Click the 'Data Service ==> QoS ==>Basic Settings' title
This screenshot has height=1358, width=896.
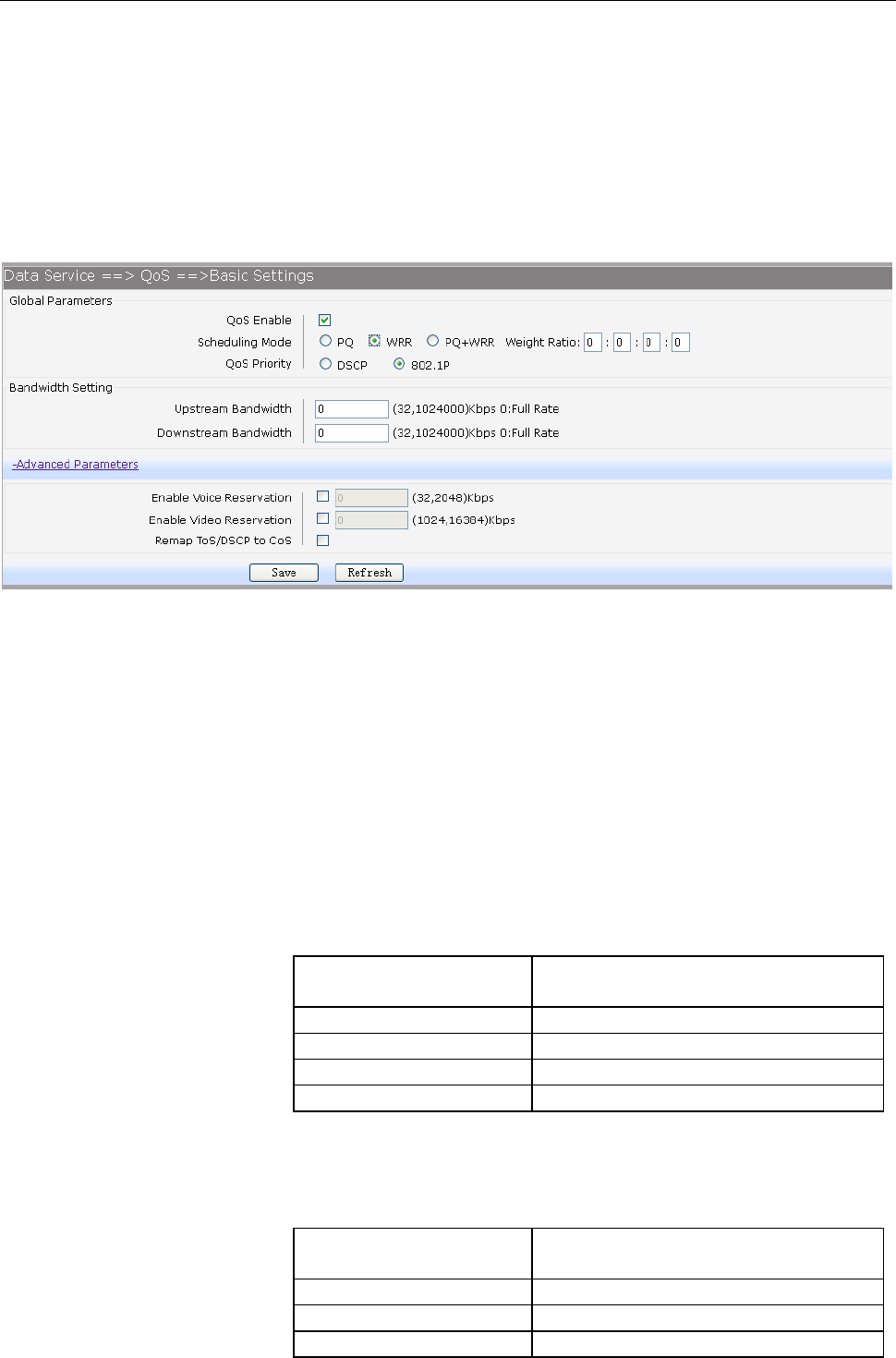pyautogui.click(x=159, y=275)
